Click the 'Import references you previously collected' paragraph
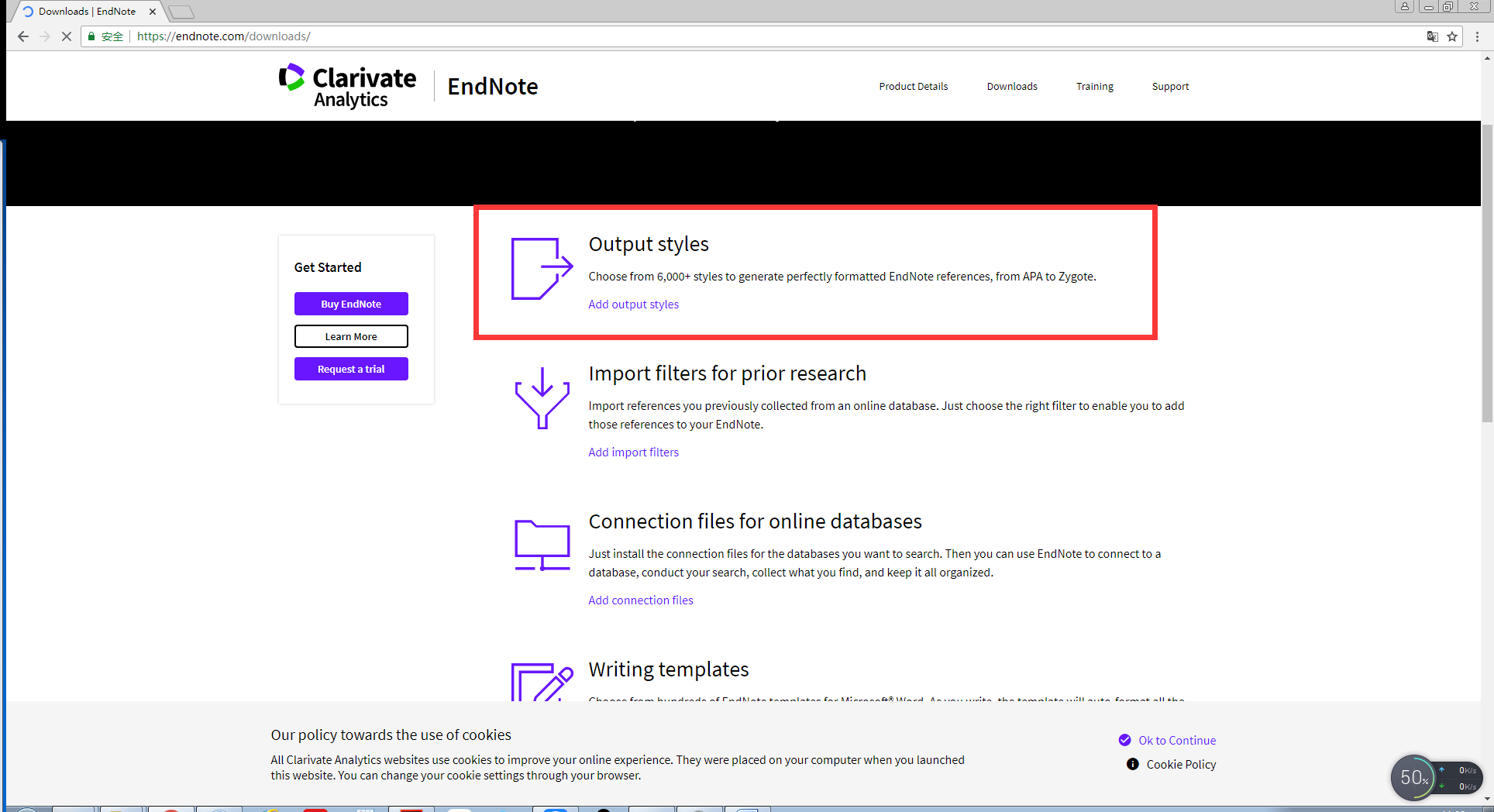Viewport: 1494px width, 812px height. [886, 415]
